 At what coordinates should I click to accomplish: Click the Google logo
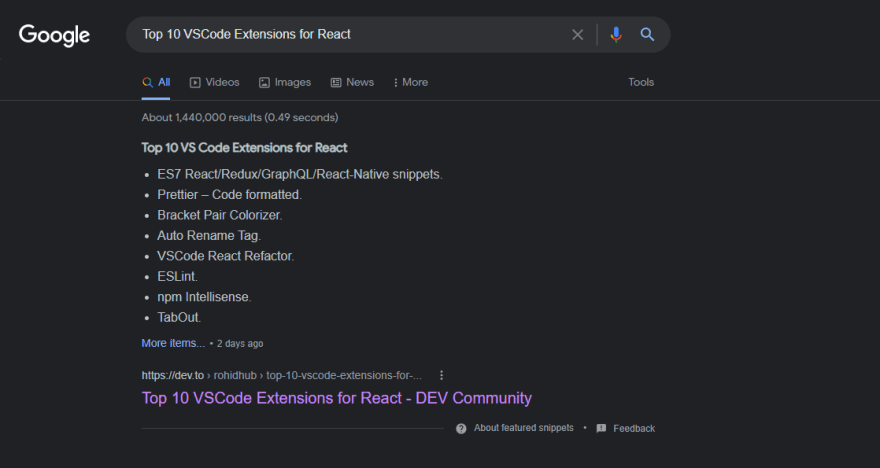click(x=54, y=35)
